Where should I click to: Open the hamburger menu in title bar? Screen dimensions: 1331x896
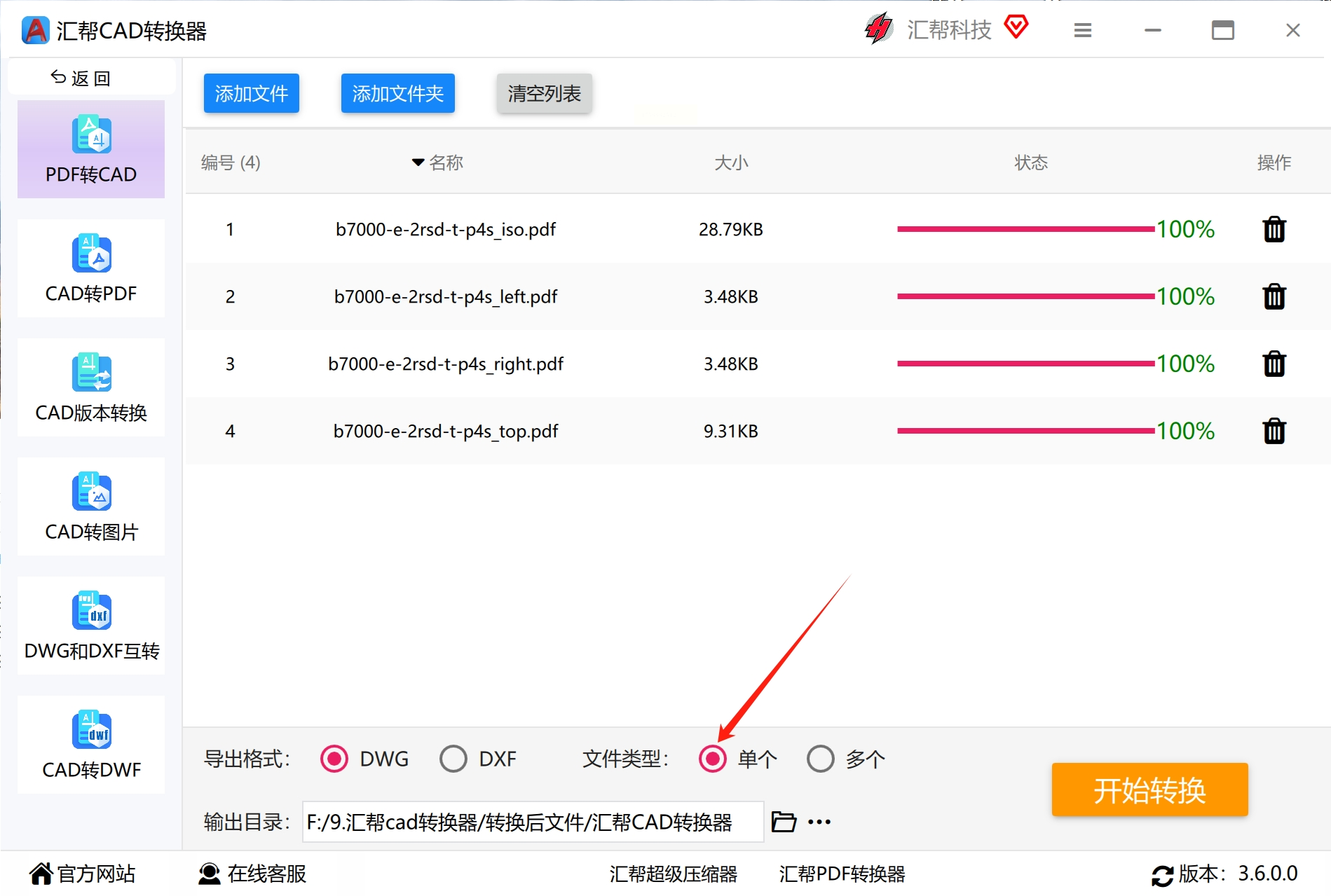coord(1082,30)
